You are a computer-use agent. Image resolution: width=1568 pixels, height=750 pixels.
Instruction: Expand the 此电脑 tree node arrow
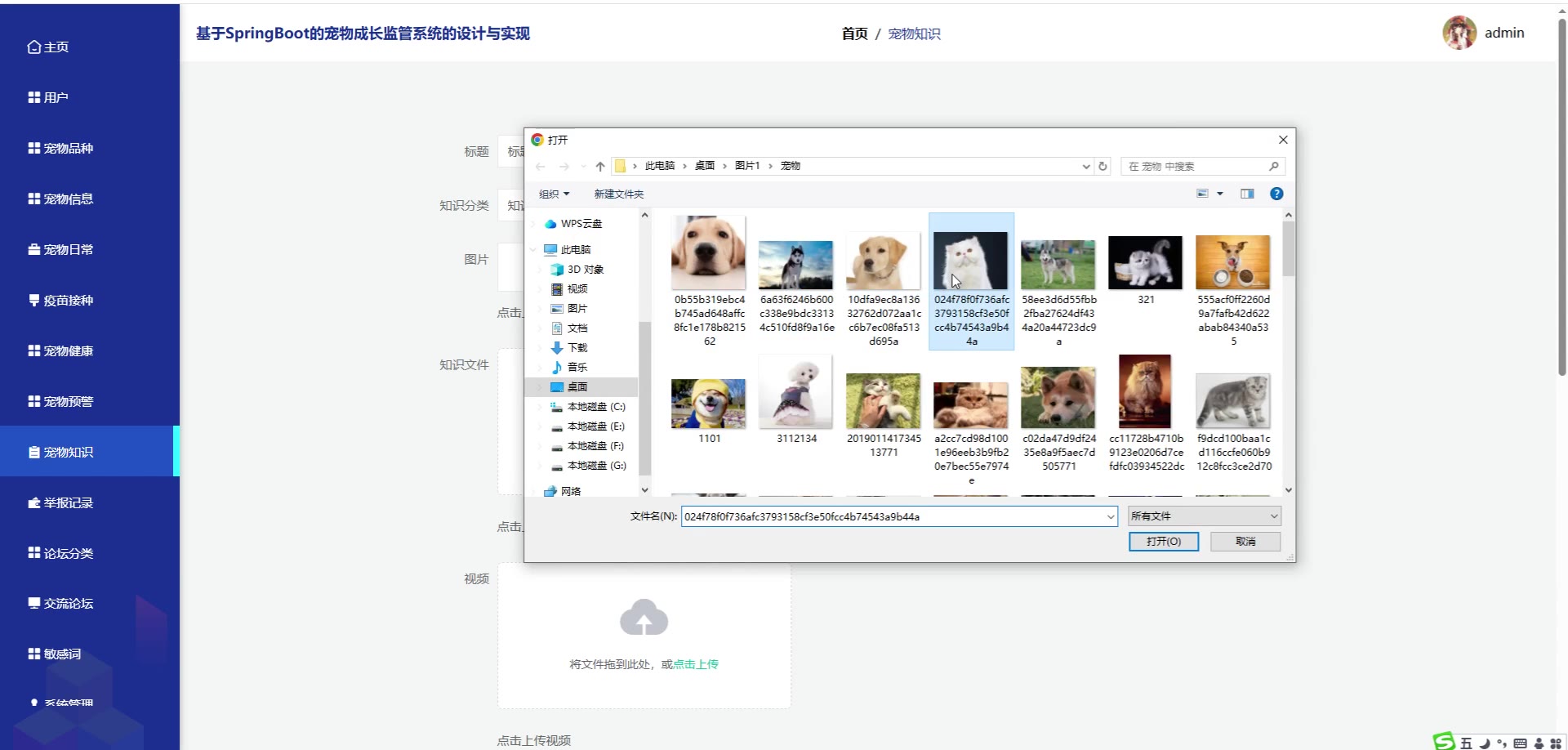[533, 250]
